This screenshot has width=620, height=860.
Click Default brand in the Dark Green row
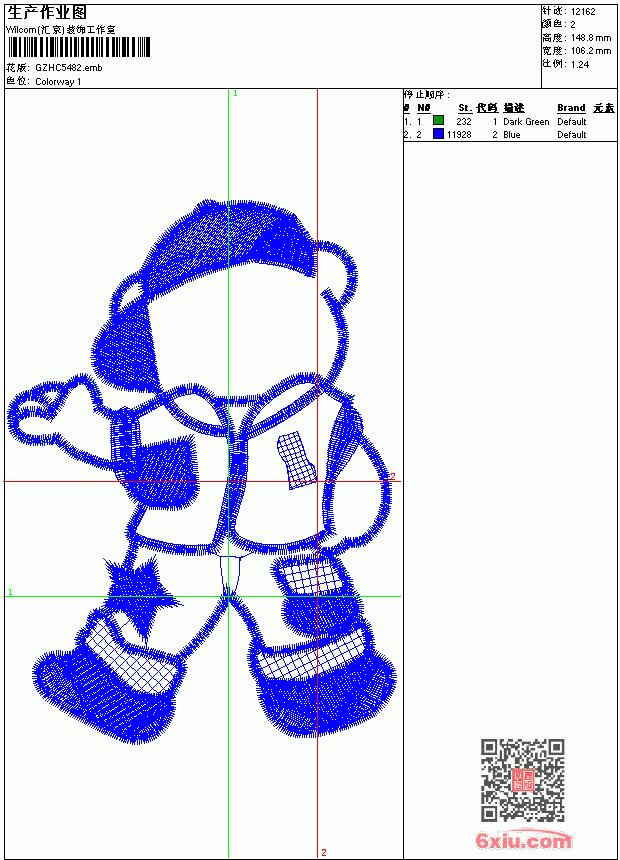point(572,122)
